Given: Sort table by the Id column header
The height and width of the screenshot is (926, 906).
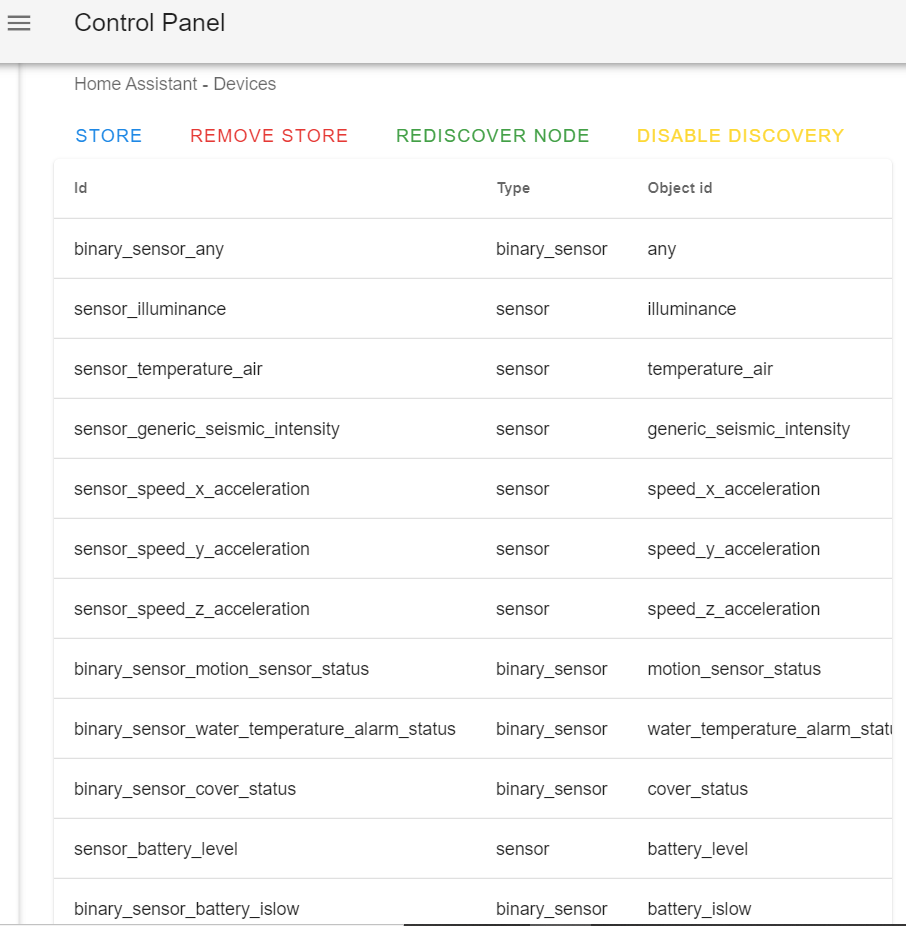Looking at the screenshot, I should (81, 188).
